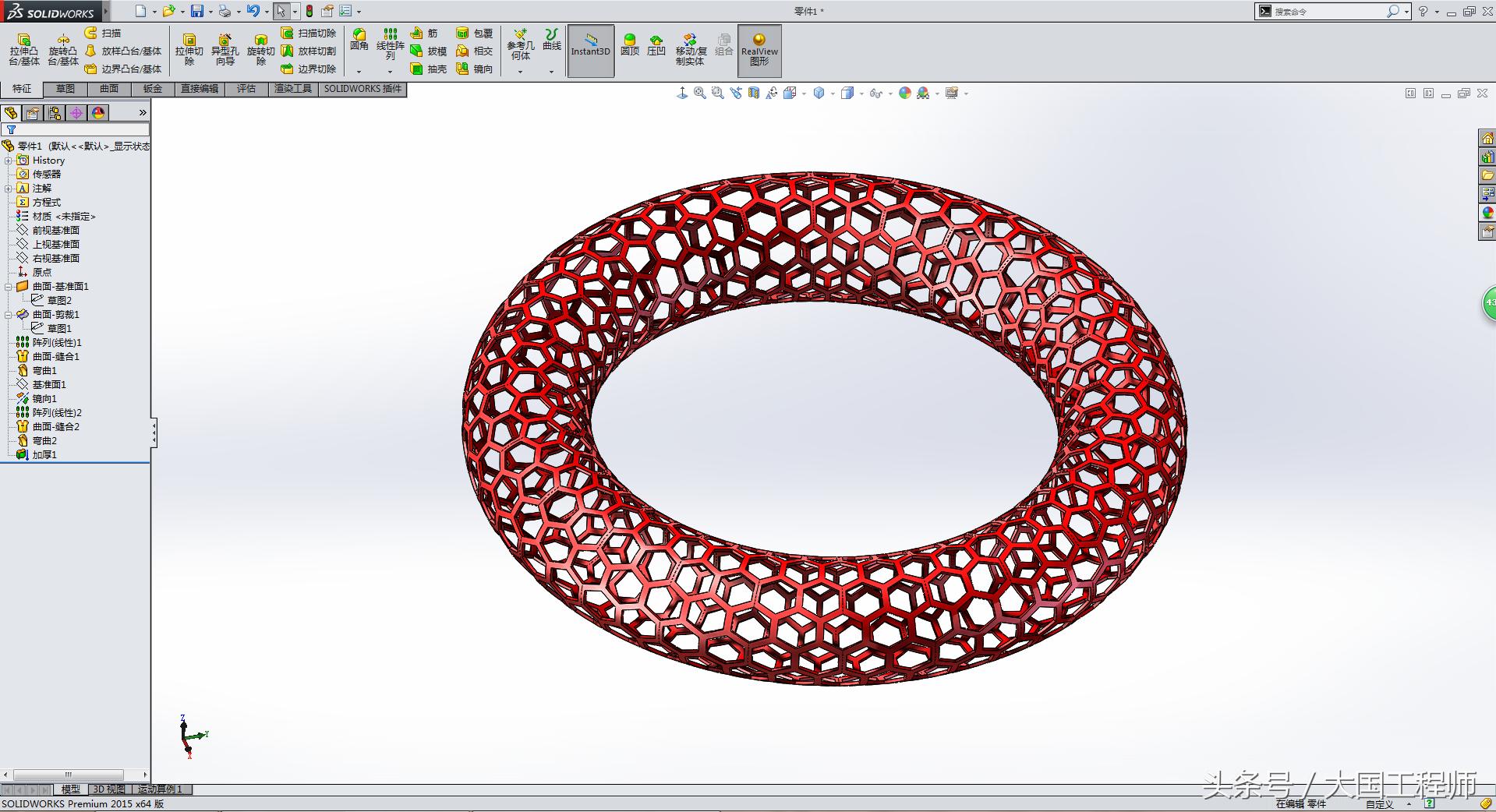Switch to the 草图 ribbon tab
This screenshot has width=1496, height=812.
(x=65, y=88)
